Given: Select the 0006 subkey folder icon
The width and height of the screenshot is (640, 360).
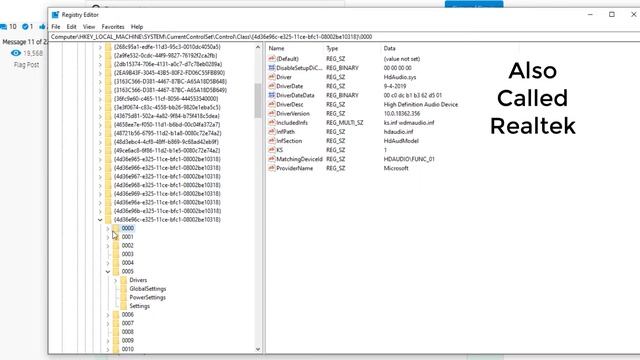Looking at the screenshot, I should tap(116, 315).
